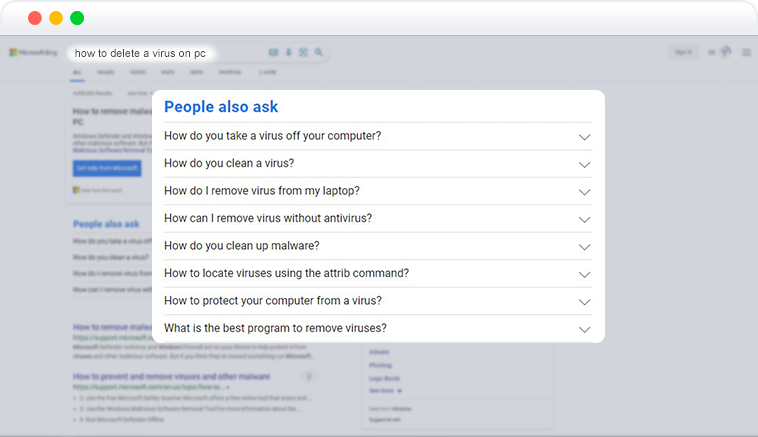Select the ALL results tab
Screen dimensions: 758x437
tap(77, 73)
